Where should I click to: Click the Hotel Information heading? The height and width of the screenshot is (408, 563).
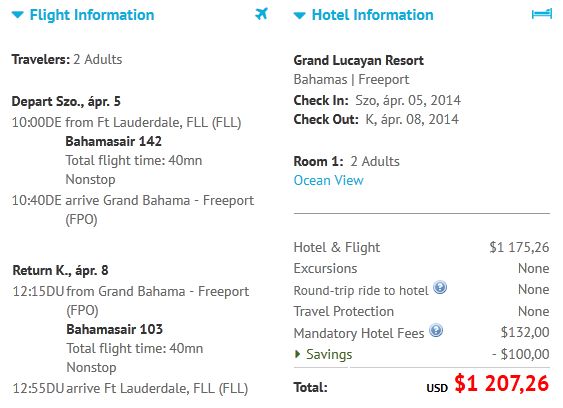373,15
